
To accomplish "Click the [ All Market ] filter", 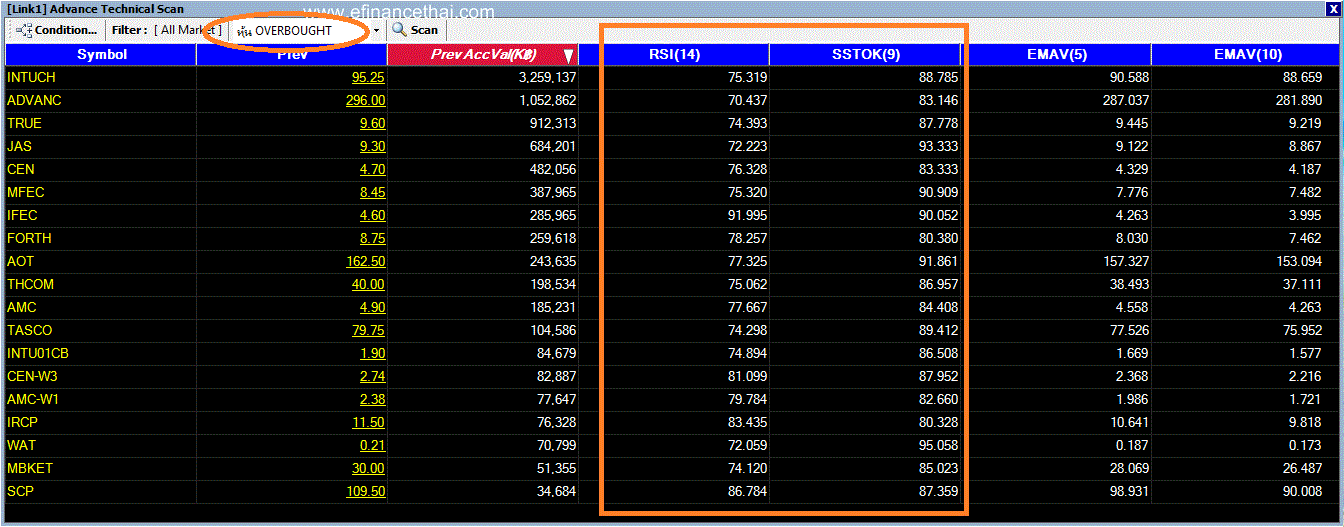I will point(187,30).
